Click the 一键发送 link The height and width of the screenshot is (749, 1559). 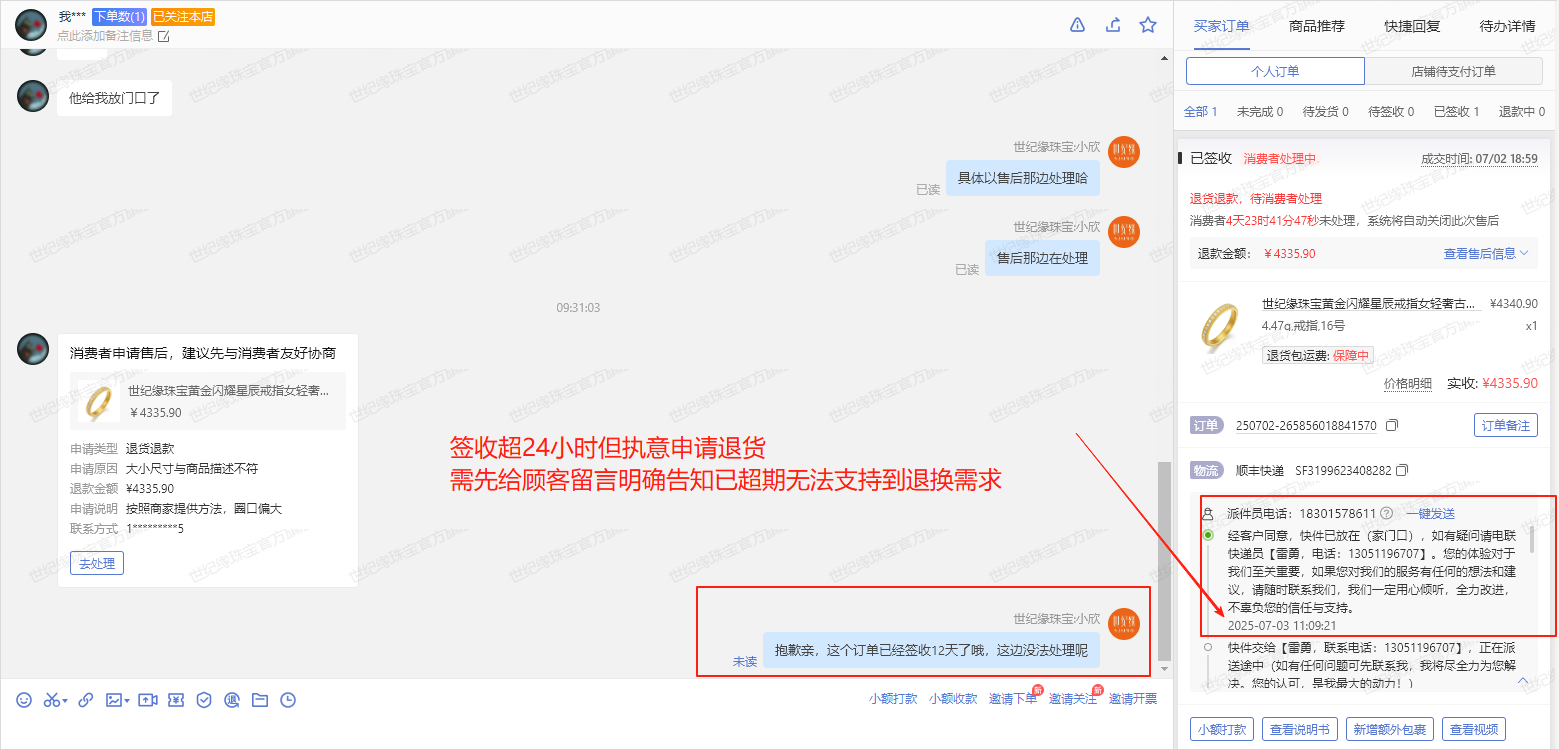1430,513
